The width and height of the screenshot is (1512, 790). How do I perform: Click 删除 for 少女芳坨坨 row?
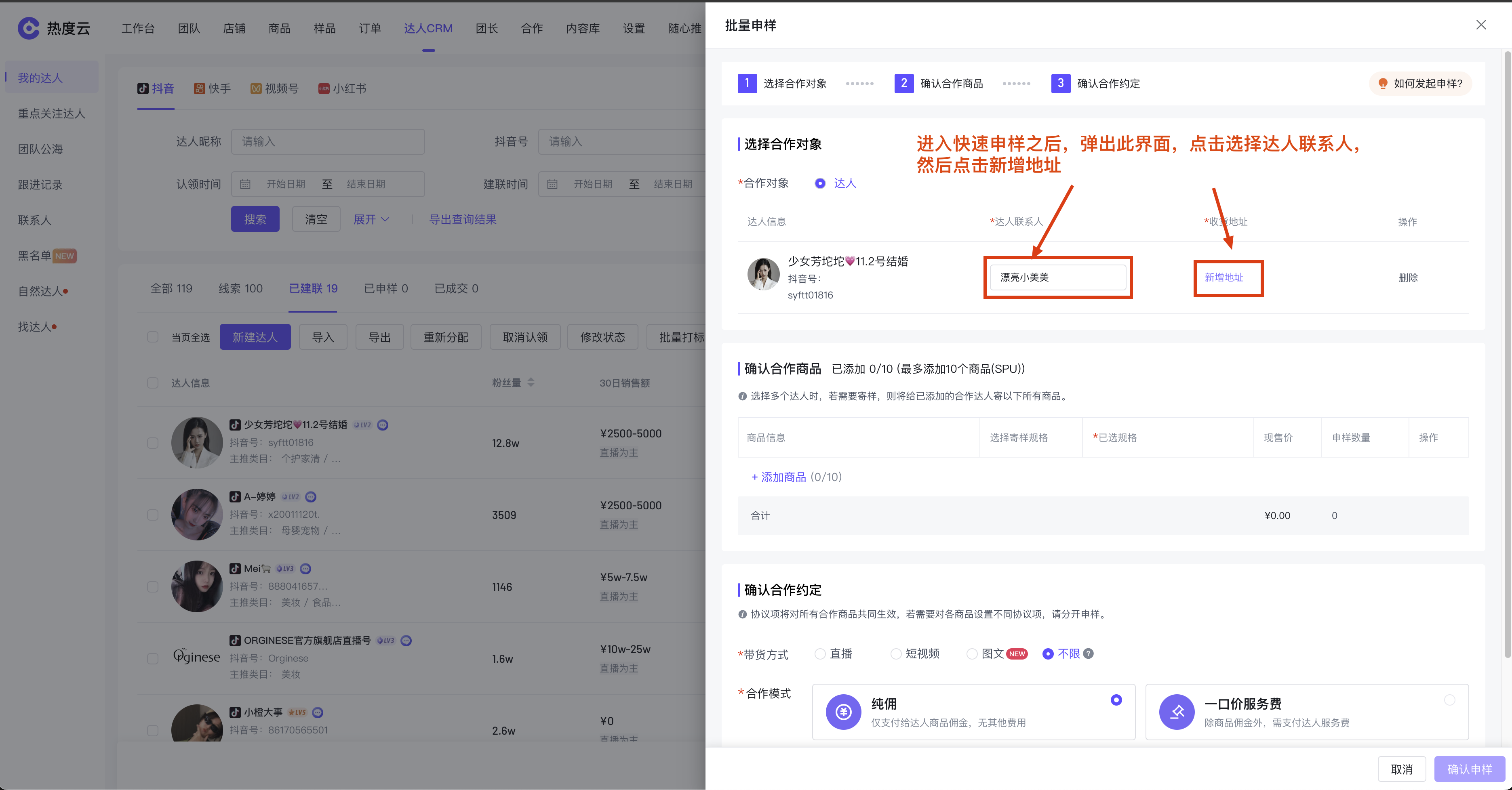1408,277
